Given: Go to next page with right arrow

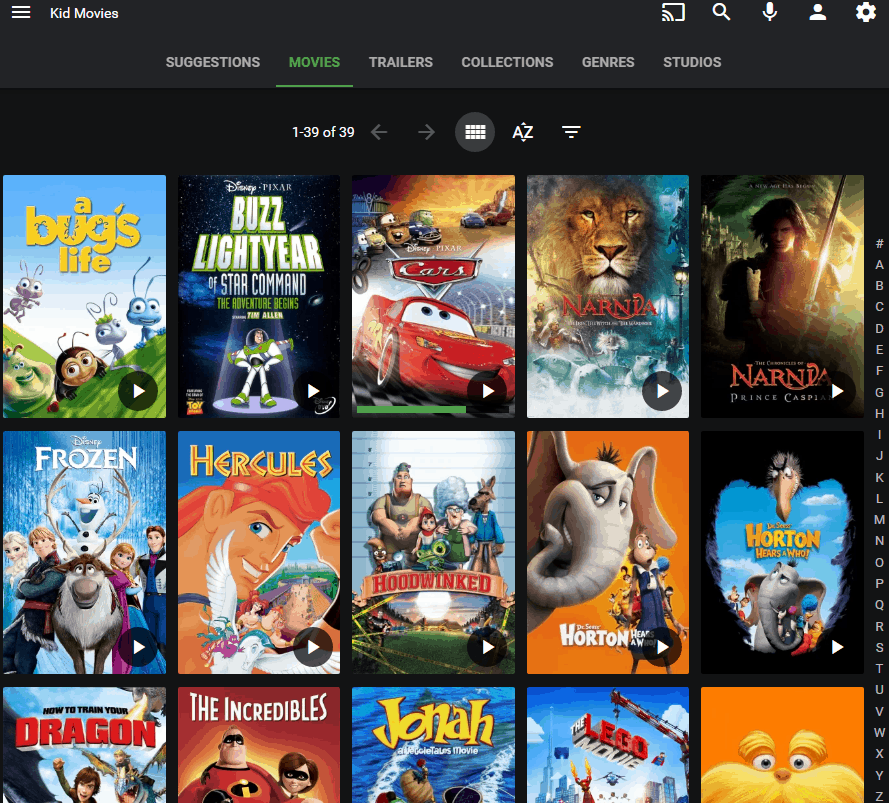Looking at the screenshot, I should [x=426, y=132].
